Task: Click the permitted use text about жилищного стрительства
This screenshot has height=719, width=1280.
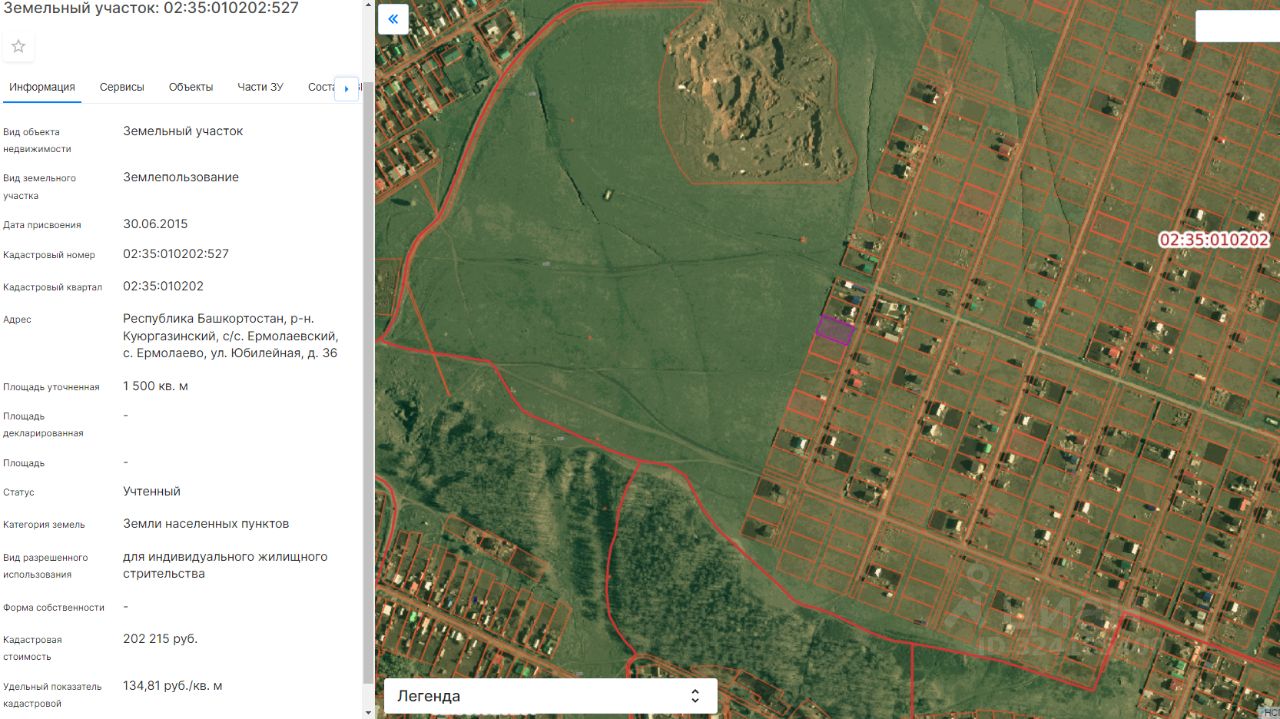Action: click(x=225, y=565)
